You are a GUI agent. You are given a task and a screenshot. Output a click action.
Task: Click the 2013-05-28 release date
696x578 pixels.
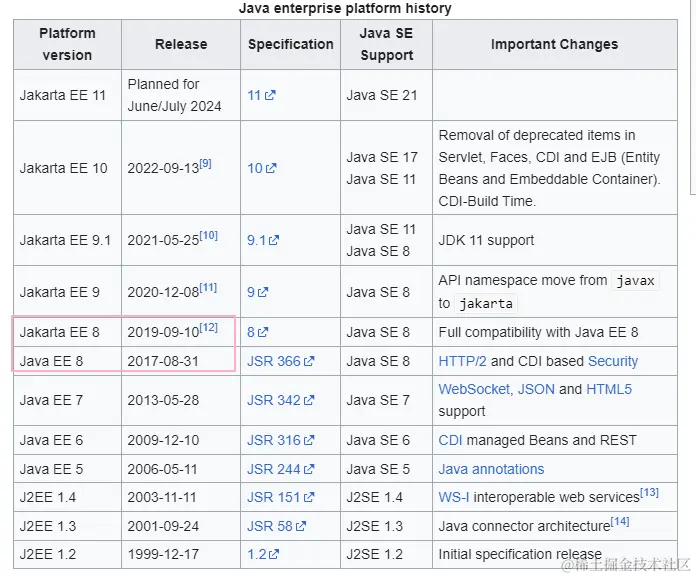[x=163, y=400]
